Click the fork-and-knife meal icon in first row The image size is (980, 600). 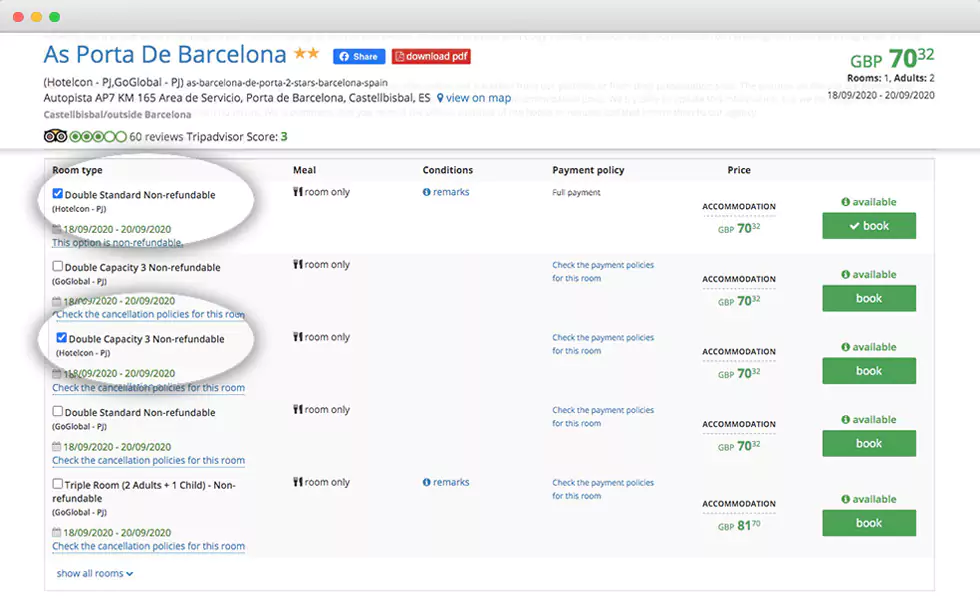pyautogui.click(x=298, y=192)
